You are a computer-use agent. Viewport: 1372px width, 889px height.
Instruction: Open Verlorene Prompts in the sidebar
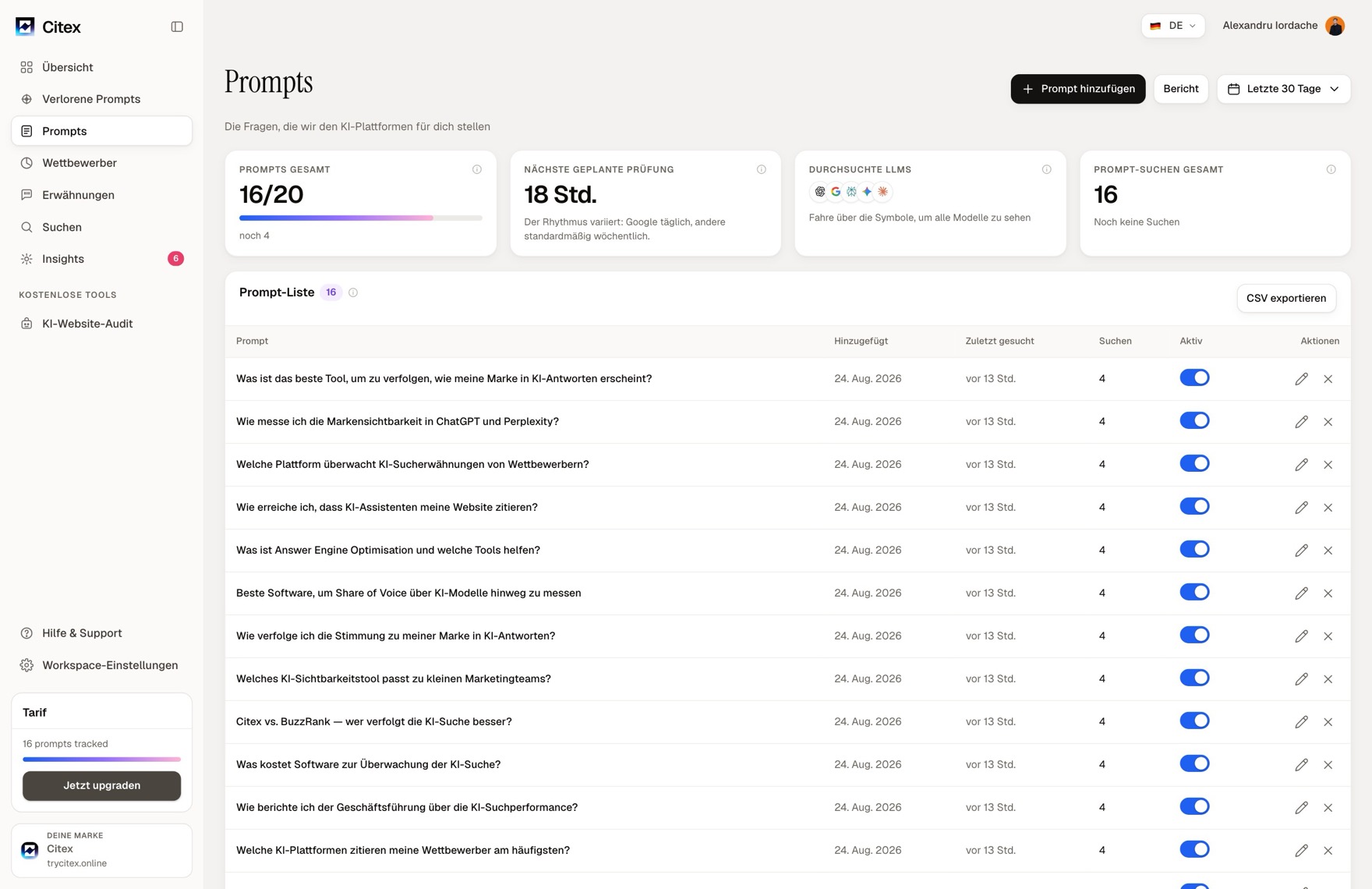[101, 99]
